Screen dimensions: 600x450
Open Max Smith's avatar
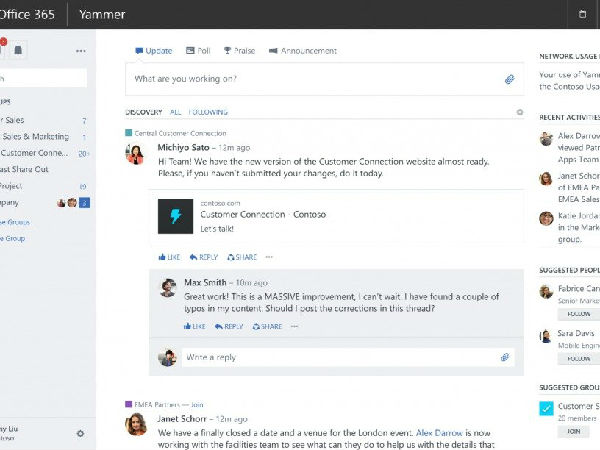click(168, 288)
